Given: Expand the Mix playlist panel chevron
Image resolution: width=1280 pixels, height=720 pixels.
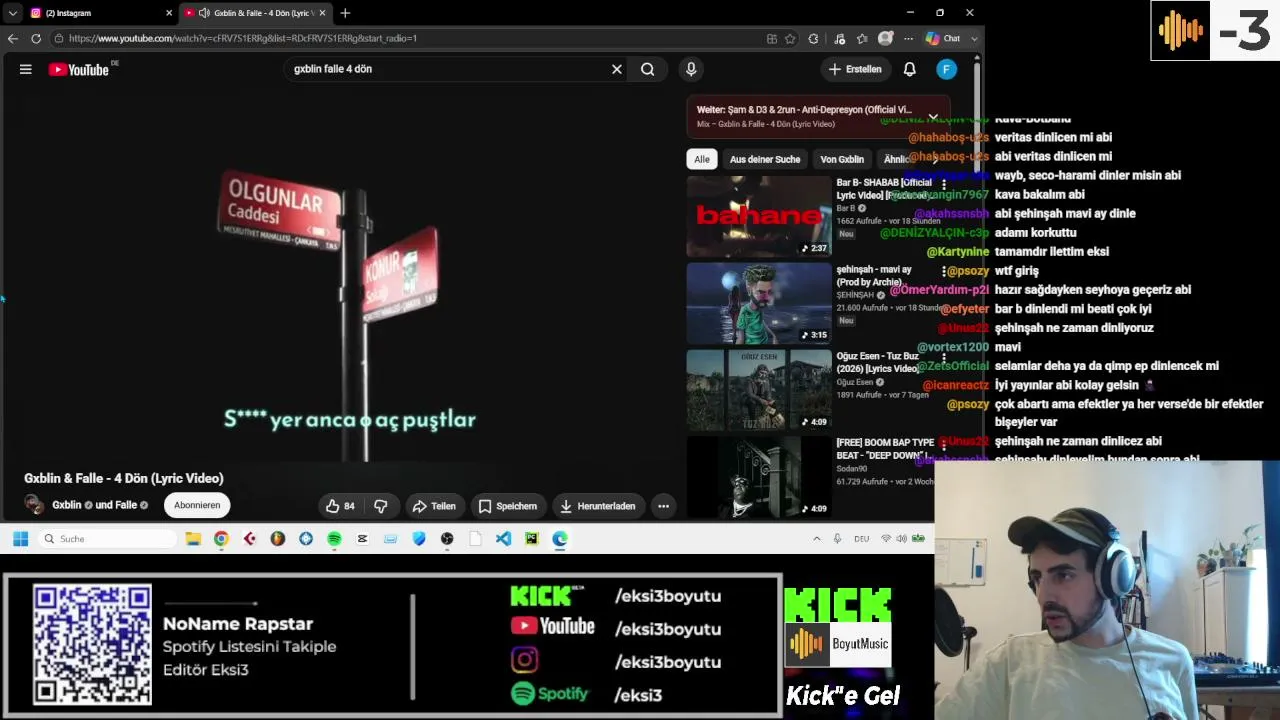Looking at the screenshot, I should [933, 117].
